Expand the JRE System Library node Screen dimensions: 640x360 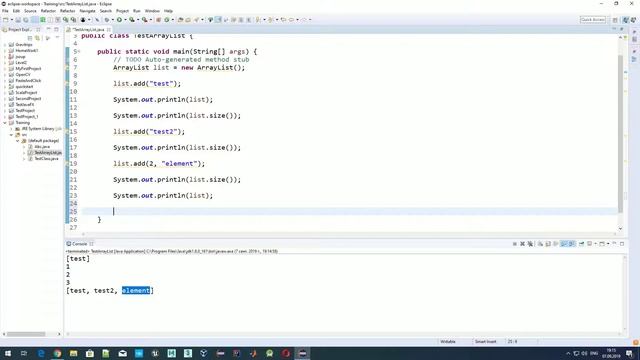[x=11, y=129]
